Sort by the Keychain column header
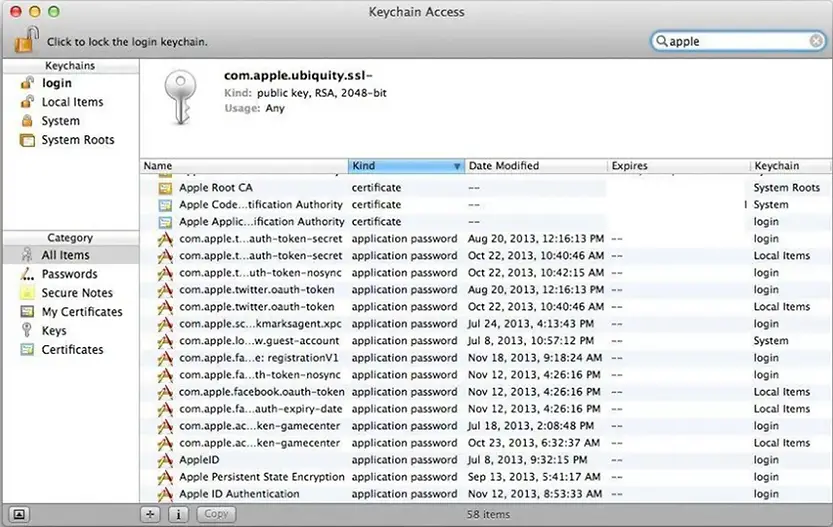Image resolution: width=833 pixels, height=527 pixels. tap(790, 166)
